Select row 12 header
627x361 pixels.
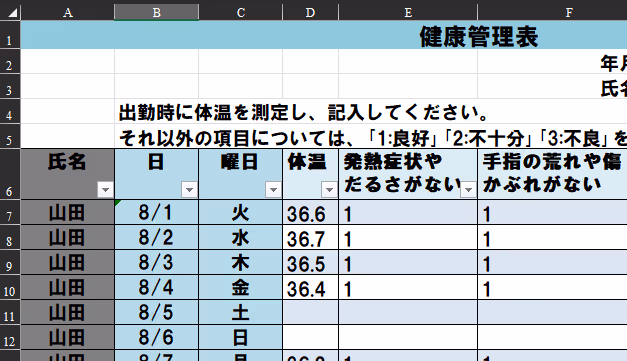[x=10, y=337]
